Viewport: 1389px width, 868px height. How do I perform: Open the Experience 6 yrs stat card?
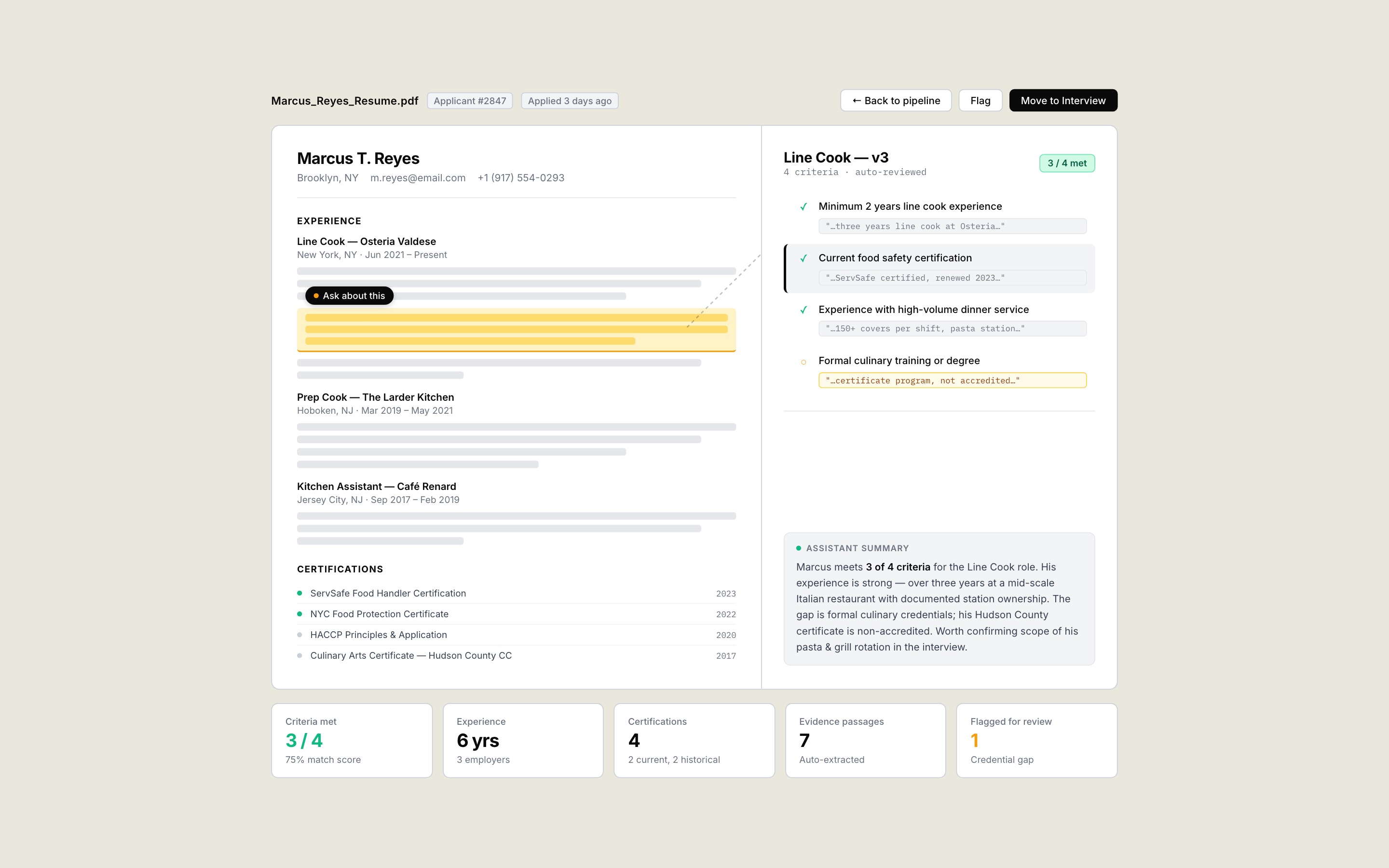click(523, 741)
